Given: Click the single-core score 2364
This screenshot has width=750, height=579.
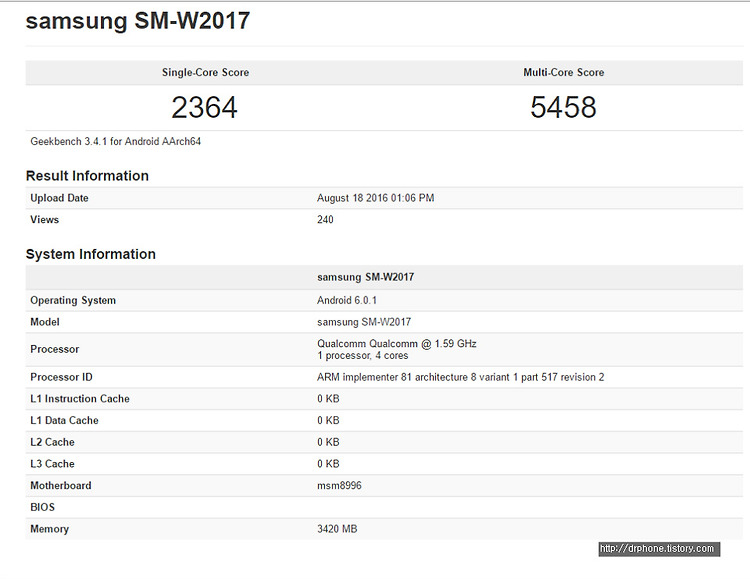Looking at the screenshot, I should 204,107.
